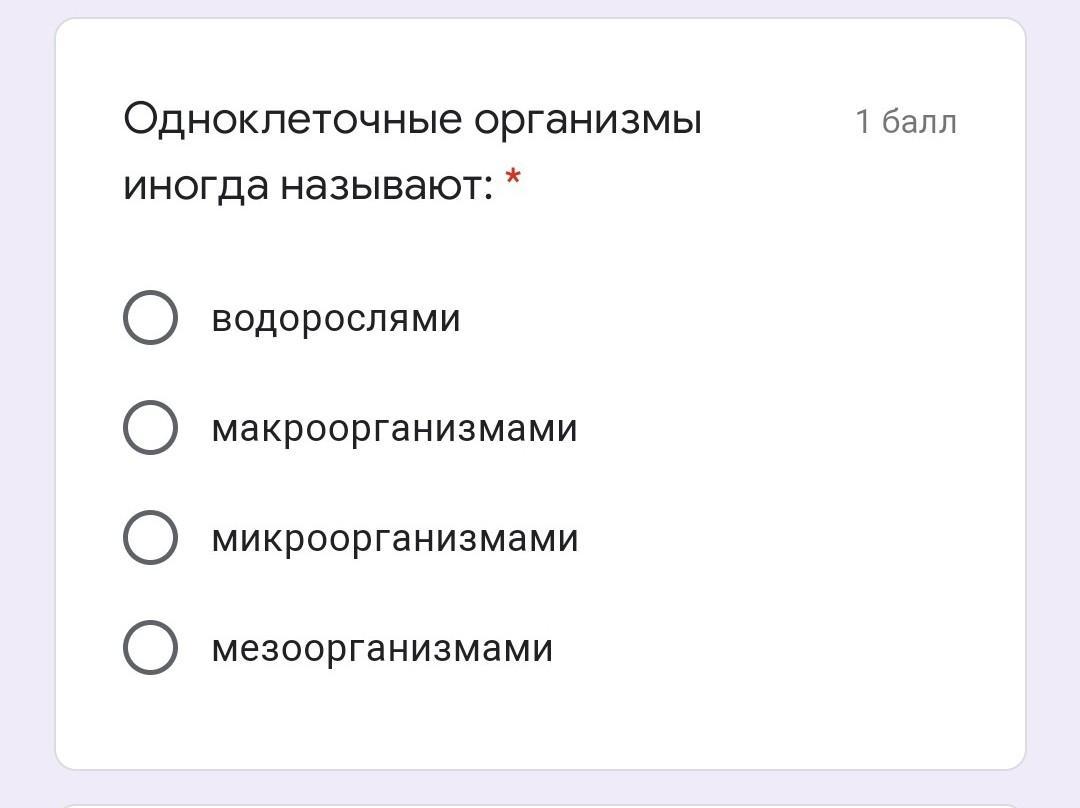1080x808 pixels.
Task: Mark the "микроорганизмами" radio button
Action: 150,538
